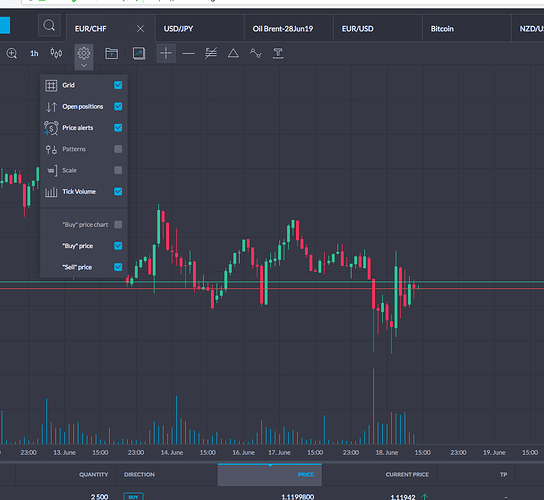Enable the "Buy" price chart checkbox

tap(118, 224)
